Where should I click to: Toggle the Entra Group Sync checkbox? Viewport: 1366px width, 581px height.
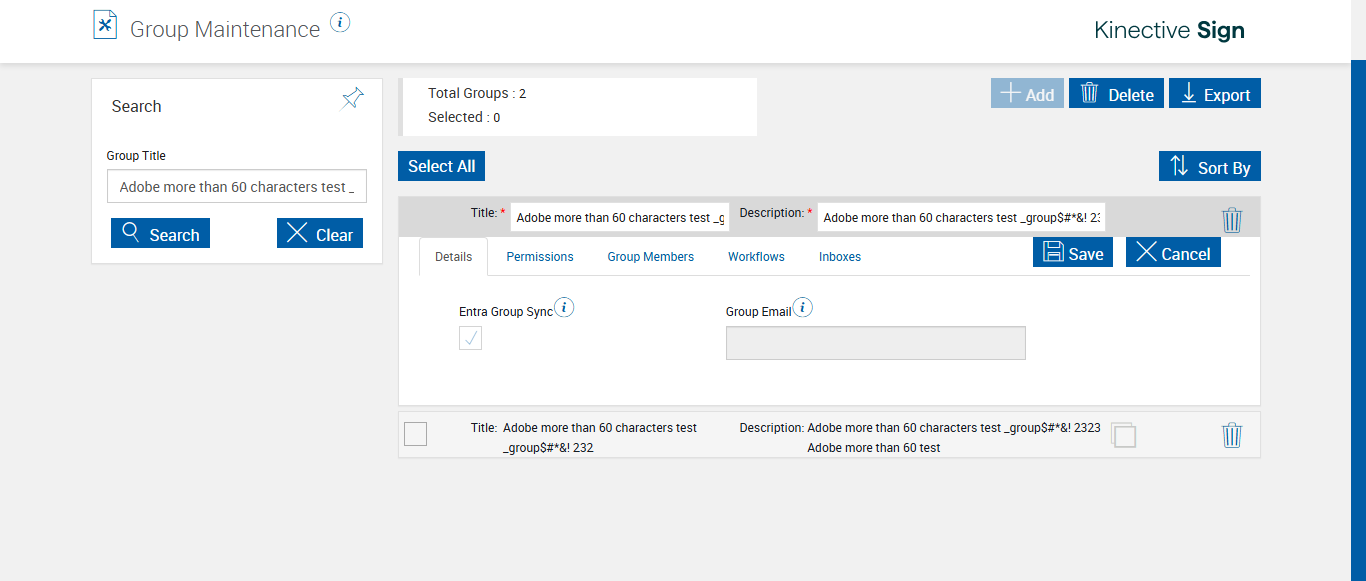pos(471,338)
